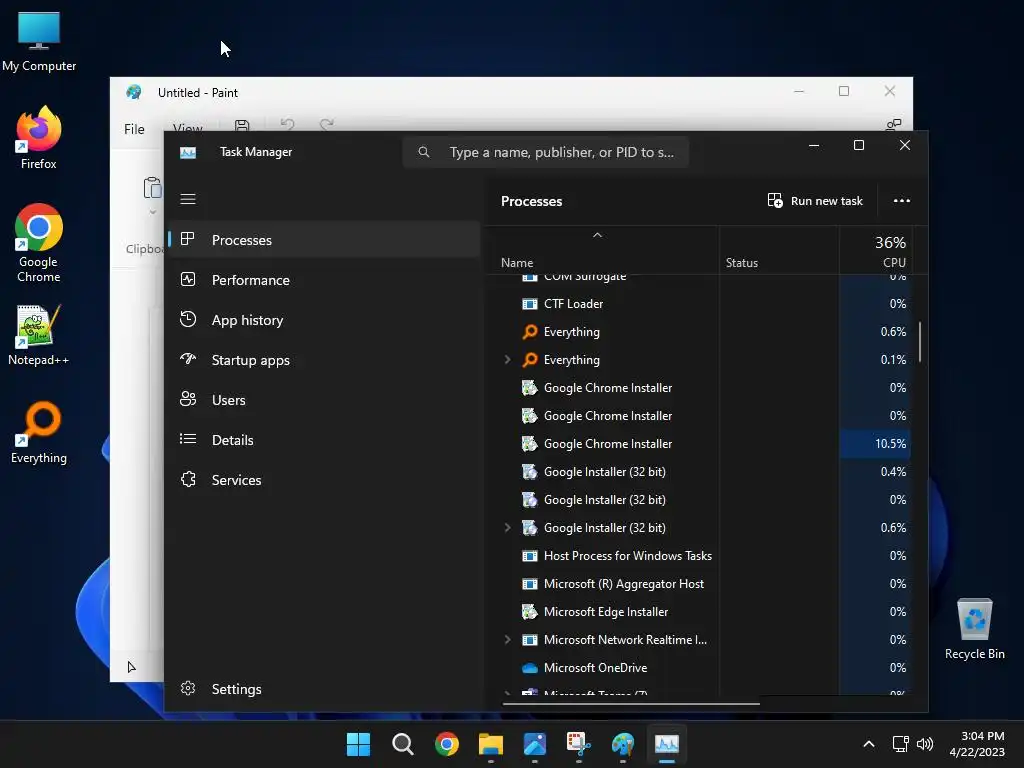
Task: Select Everything process using 0.6% CPU
Action: tap(699, 332)
